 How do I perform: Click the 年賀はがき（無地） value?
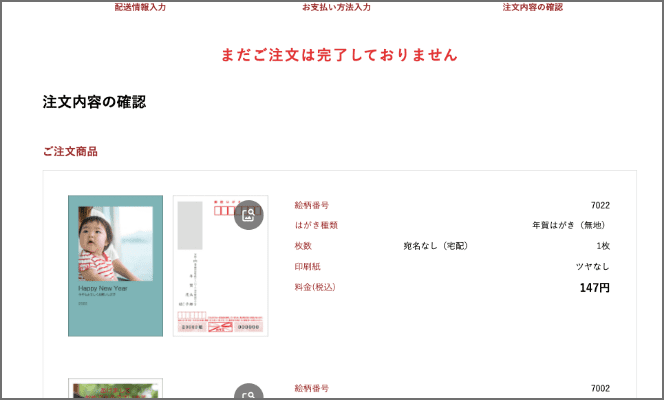coord(571,225)
